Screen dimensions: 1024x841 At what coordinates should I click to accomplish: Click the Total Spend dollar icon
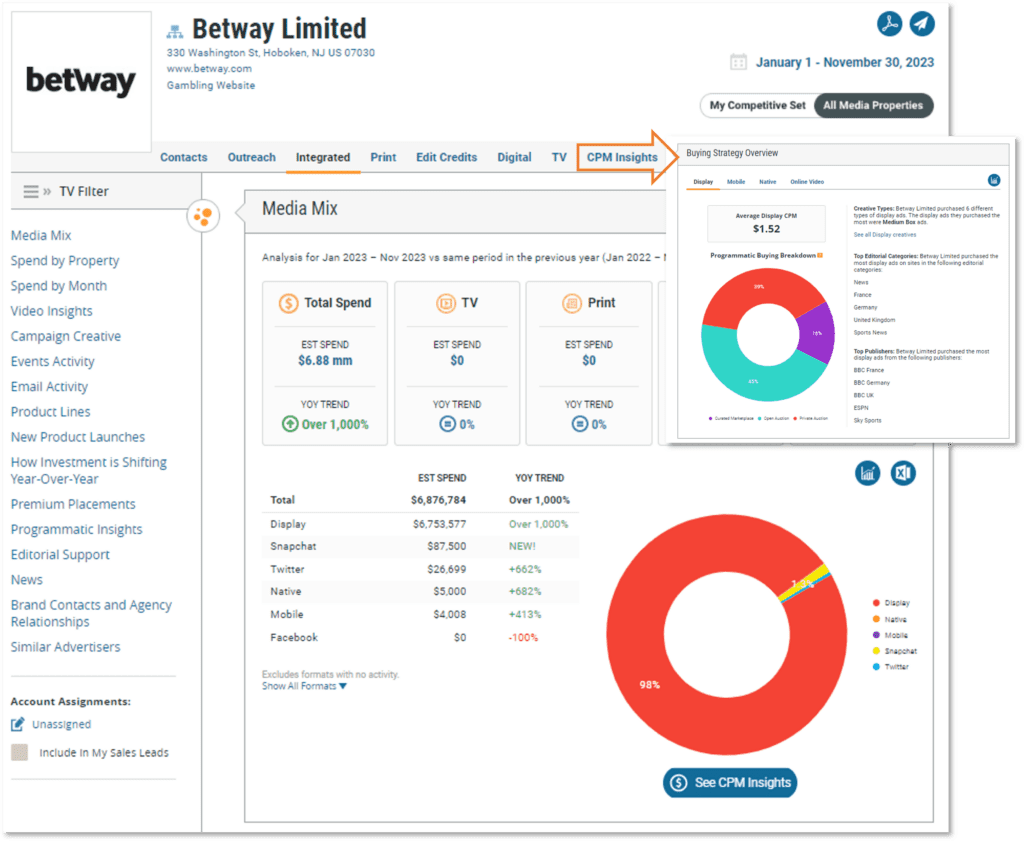(x=288, y=303)
